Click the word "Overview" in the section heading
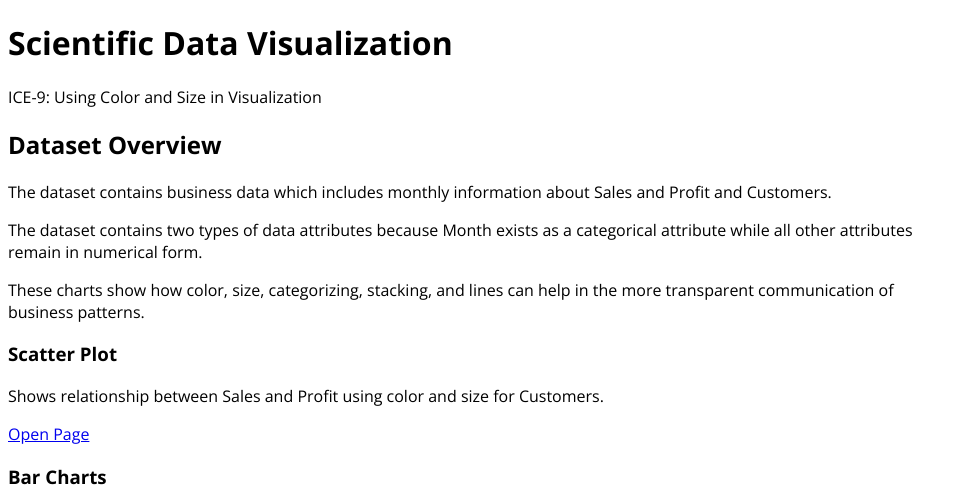 (x=165, y=146)
